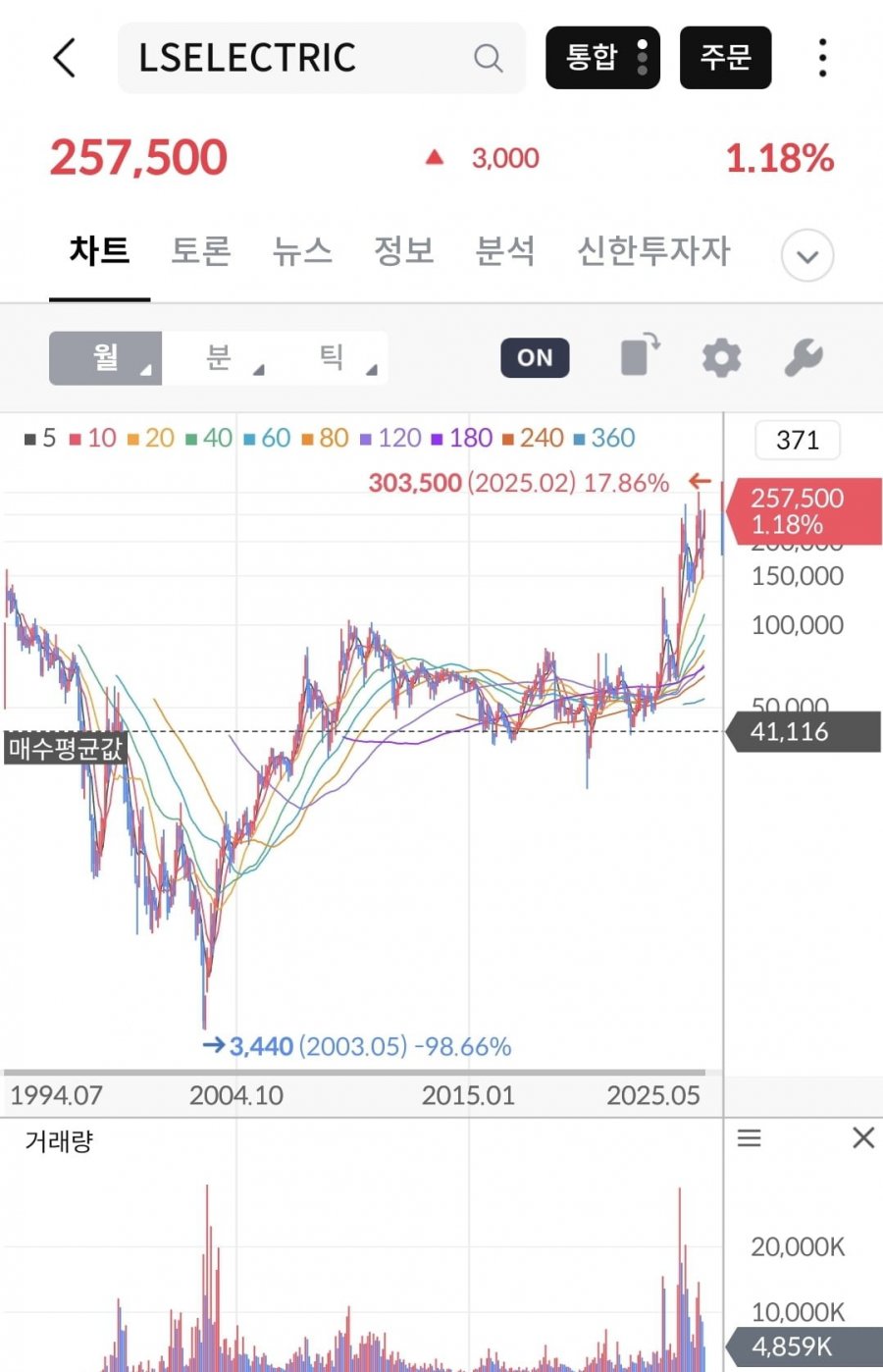The height and width of the screenshot is (1372, 883).
Task: Open the wrench chart tools icon
Action: (x=803, y=357)
